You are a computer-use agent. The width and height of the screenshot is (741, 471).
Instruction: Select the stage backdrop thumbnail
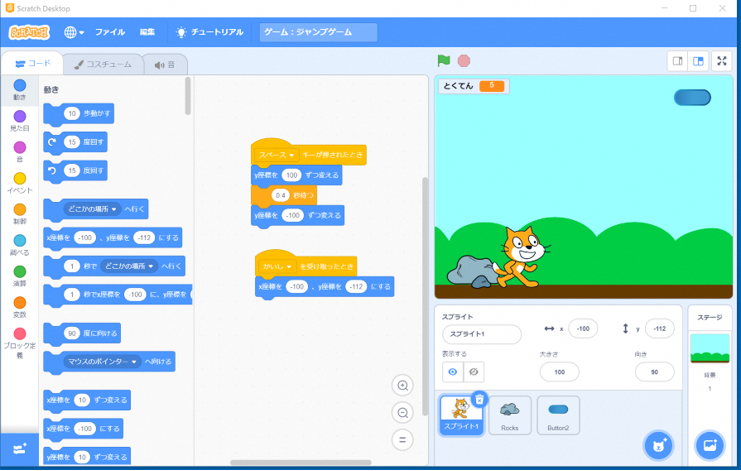pyautogui.click(x=710, y=348)
